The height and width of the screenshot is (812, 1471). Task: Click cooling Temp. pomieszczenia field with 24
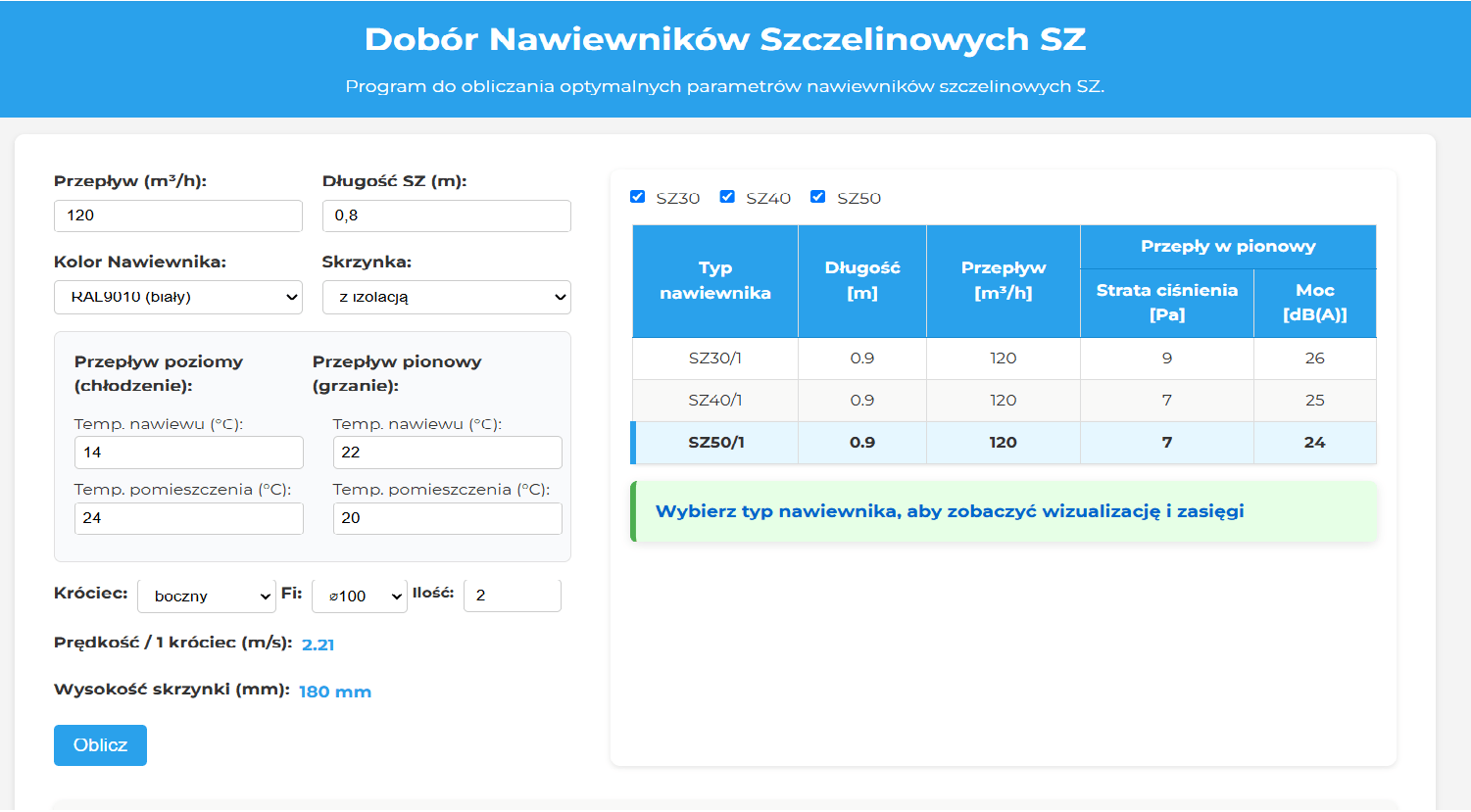pyautogui.click(x=189, y=518)
